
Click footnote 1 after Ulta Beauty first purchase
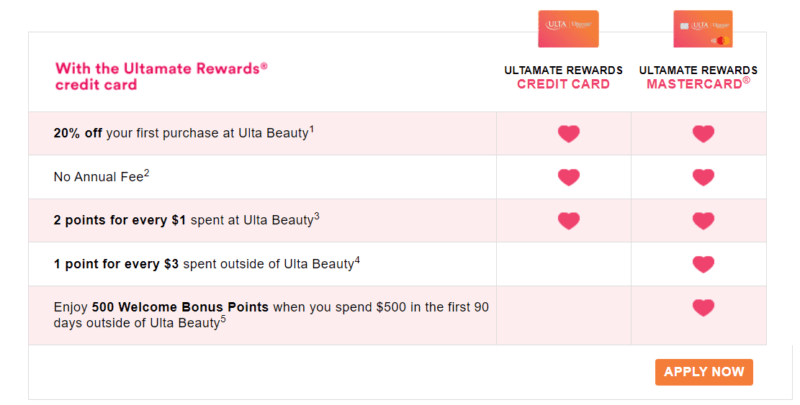point(311,130)
